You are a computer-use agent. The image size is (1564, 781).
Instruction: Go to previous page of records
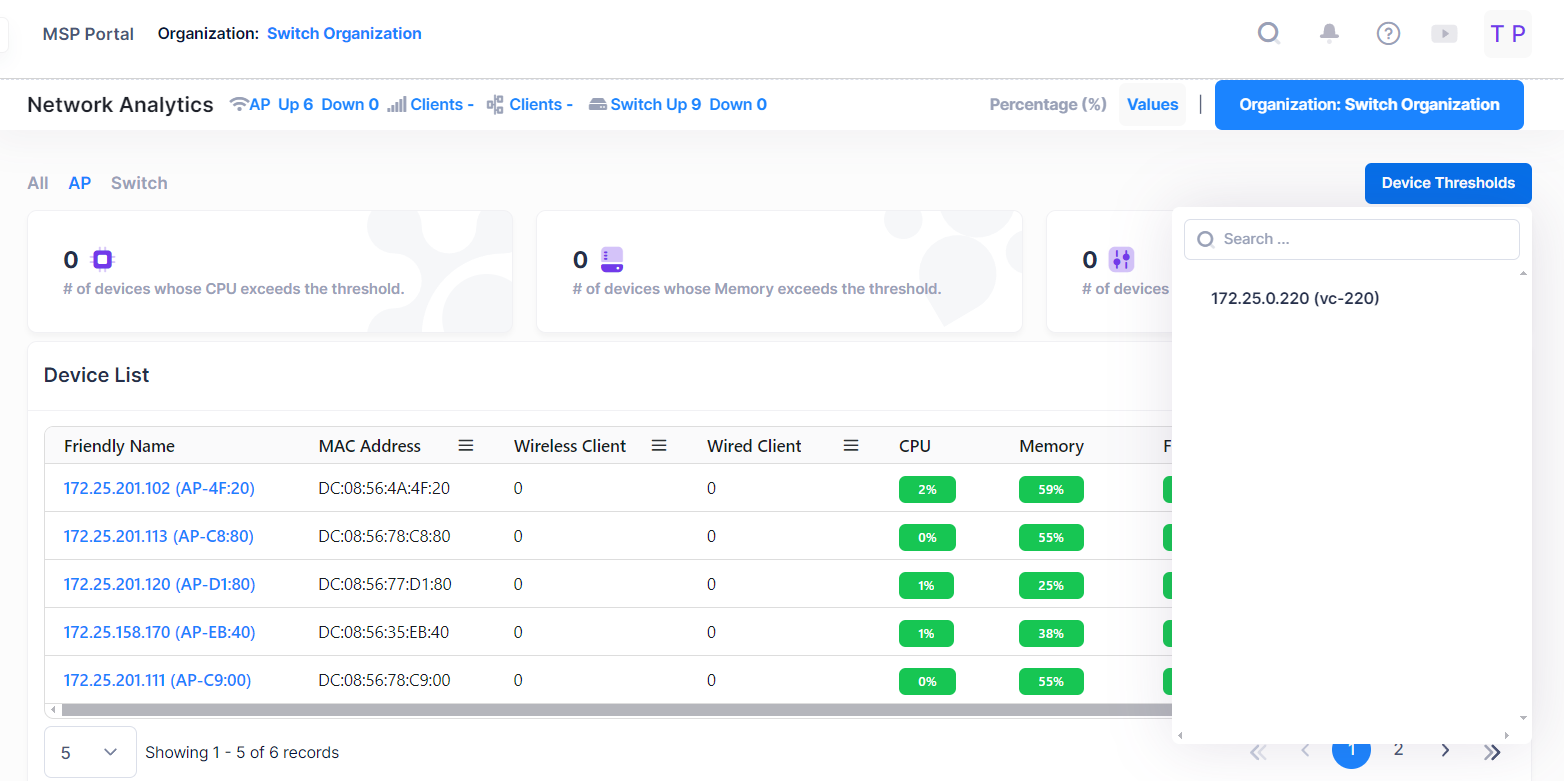tap(1305, 751)
